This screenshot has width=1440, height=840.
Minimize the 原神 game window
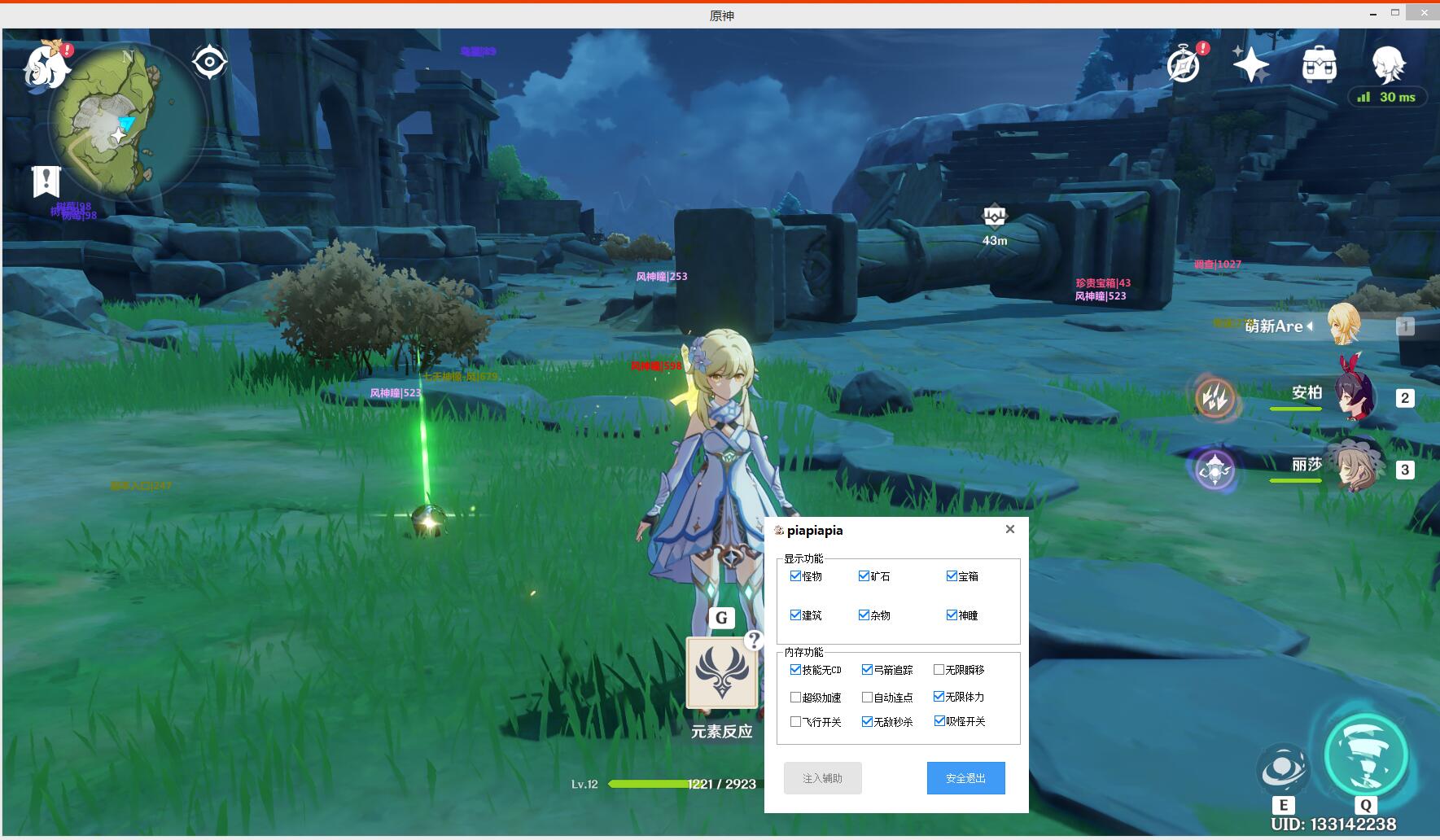tap(1372, 14)
